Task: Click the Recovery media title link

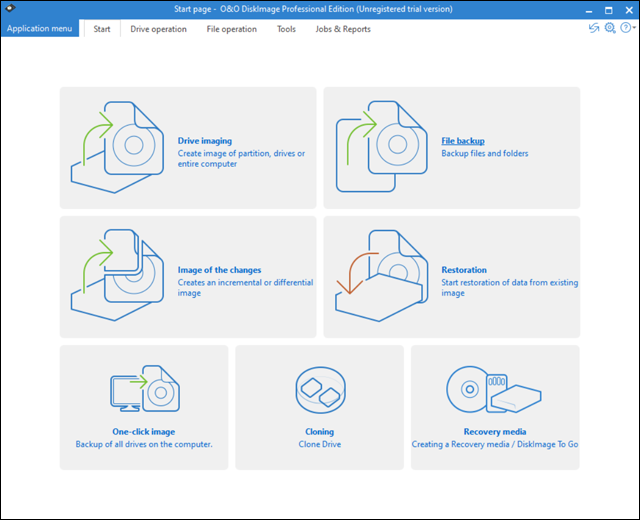Action: tap(495, 431)
